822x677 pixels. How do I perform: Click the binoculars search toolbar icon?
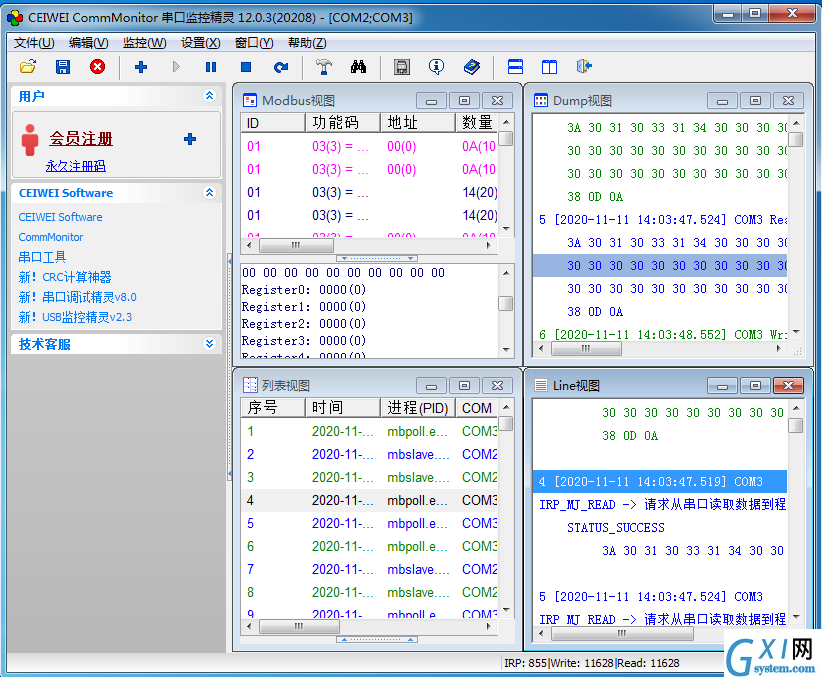359,67
